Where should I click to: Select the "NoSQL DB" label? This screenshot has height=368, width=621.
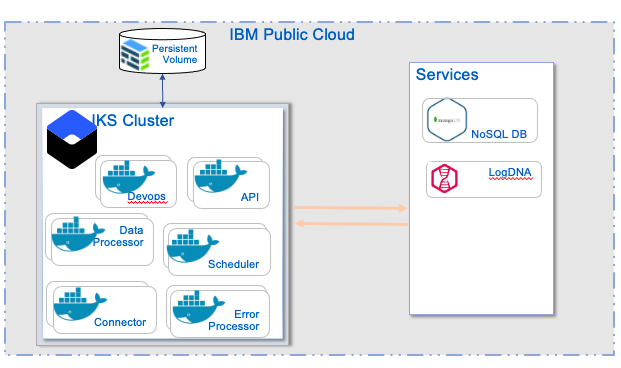[499, 134]
